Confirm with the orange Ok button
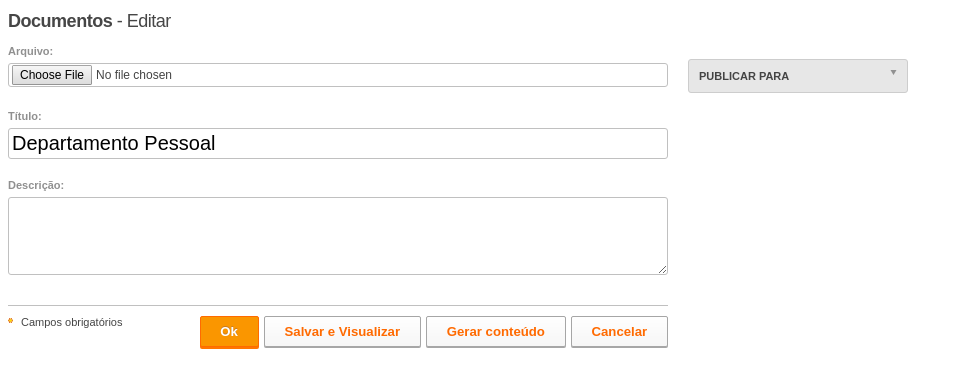The height and width of the screenshot is (372, 975). click(229, 332)
